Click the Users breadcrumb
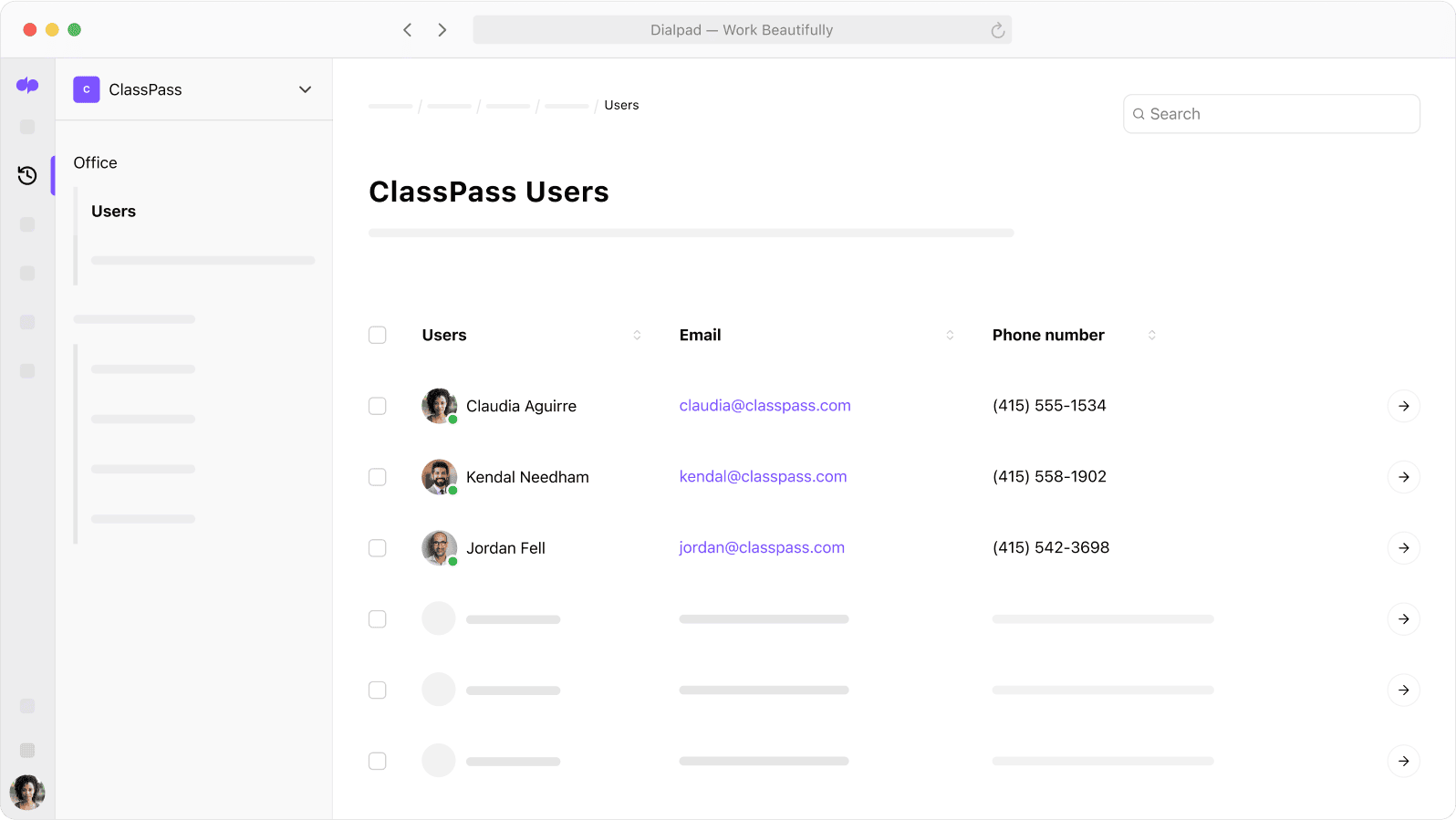 point(621,105)
